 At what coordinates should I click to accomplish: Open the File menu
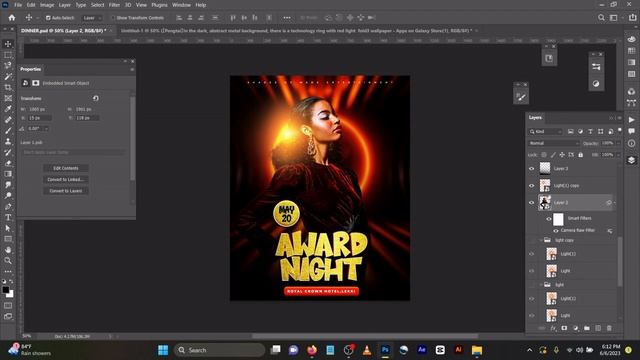[x=18, y=5]
